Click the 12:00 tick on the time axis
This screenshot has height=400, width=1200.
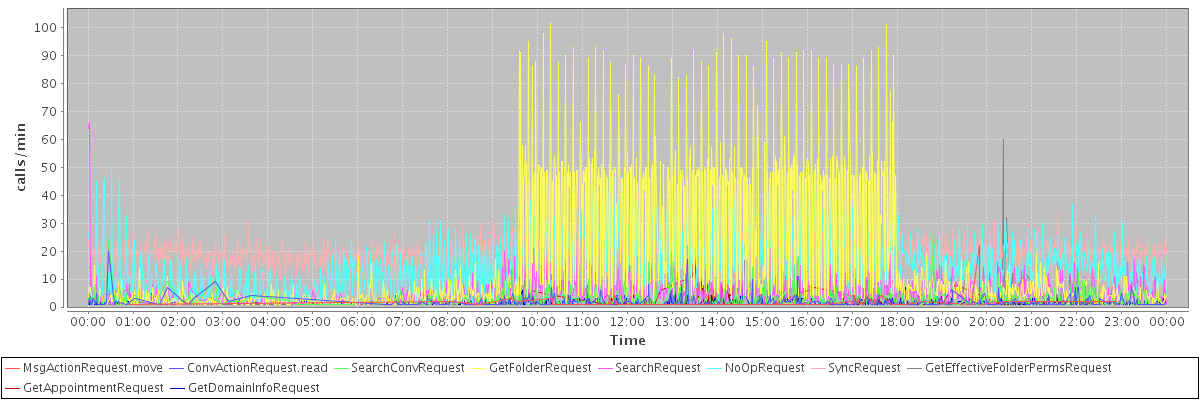point(627,321)
